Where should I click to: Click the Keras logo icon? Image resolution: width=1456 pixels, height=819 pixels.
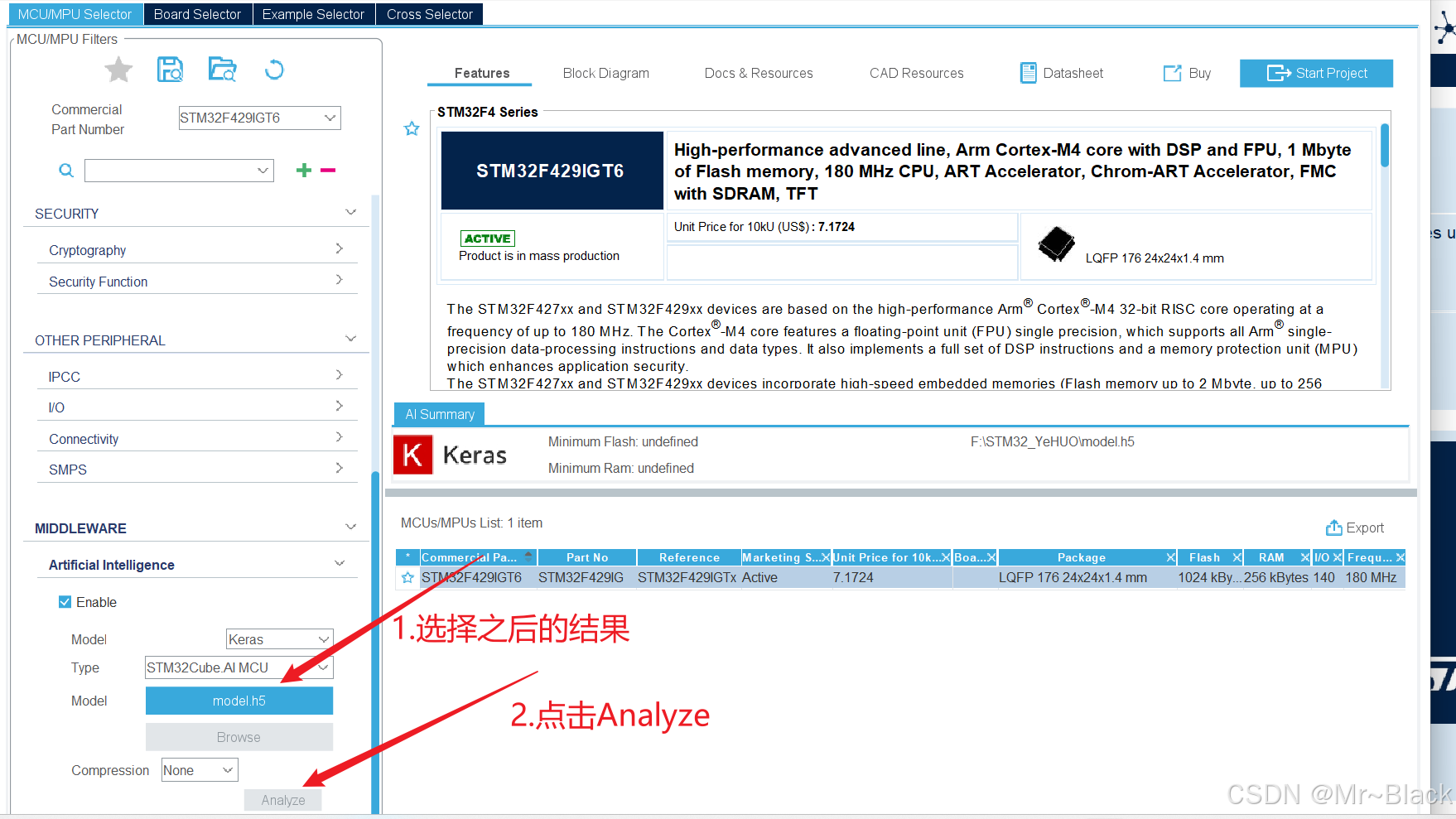click(x=412, y=455)
